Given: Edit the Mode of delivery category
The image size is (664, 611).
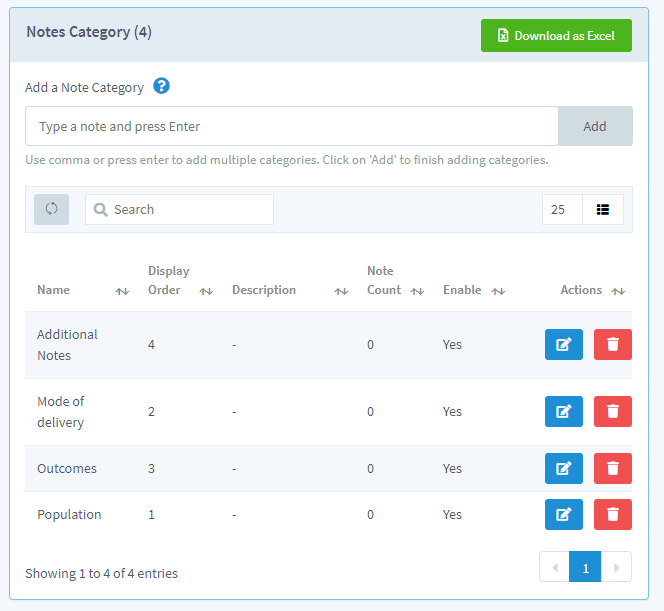Looking at the screenshot, I should pyautogui.click(x=564, y=412).
